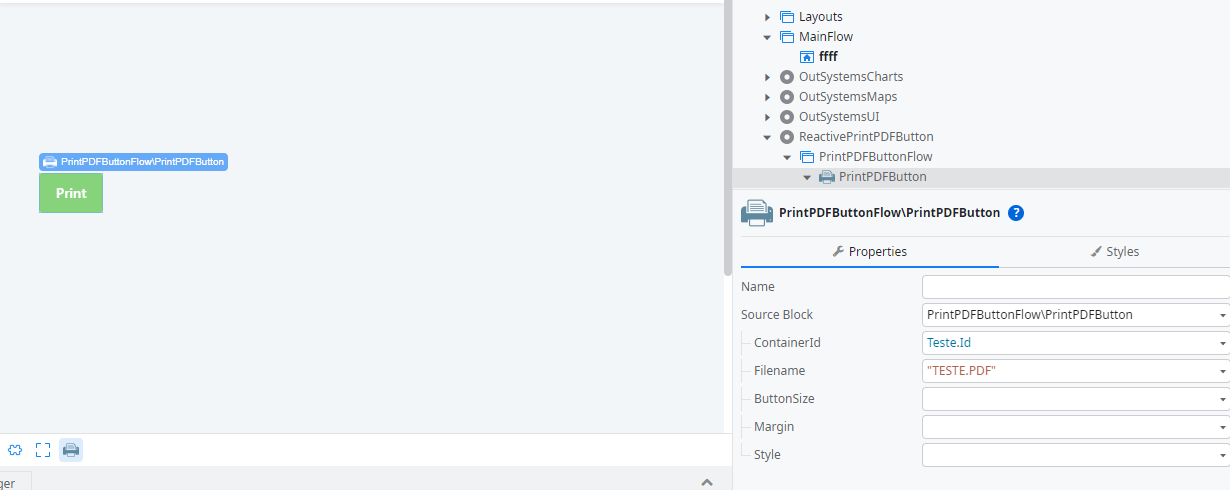Image resolution: width=1230 pixels, height=490 pixels.
Task: Click the PrintPDFButton printer icon in tree
Action: [x=826, y=177]
